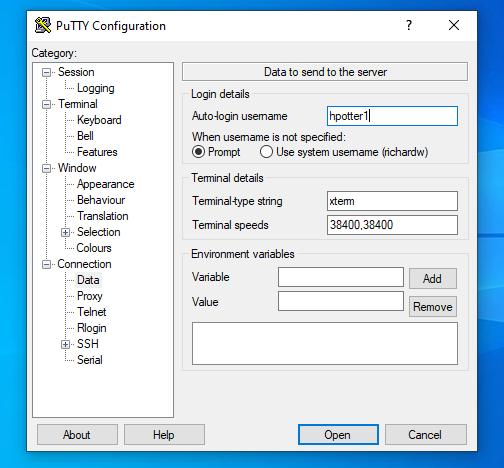This screenshot has height=468, width=504.
Task: Collapse the Session tree node
Action: pyautogui.click(x=46, y=72)
